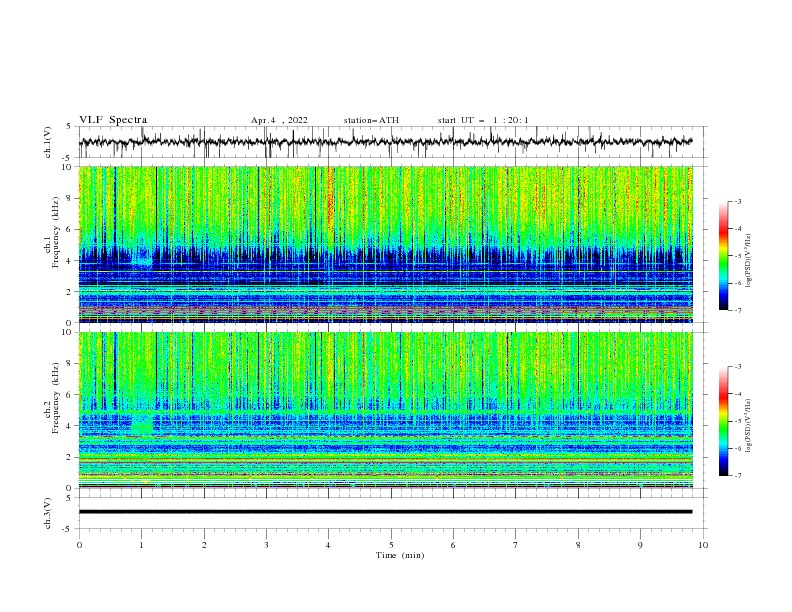The height and width of the screenshot is (612, 792).
Task: Click the ch.1 spectrogram panel
Action: click(x=386, y=244)
